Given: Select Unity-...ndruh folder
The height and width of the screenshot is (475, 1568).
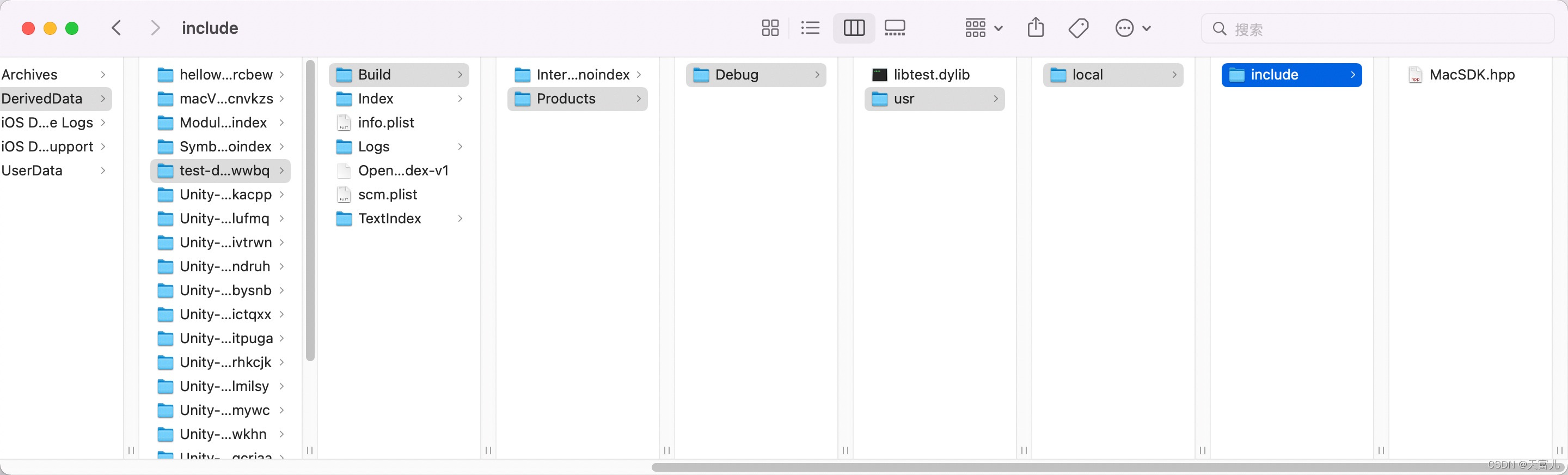Looking at the screenshot, I should [x=220, y=267].
